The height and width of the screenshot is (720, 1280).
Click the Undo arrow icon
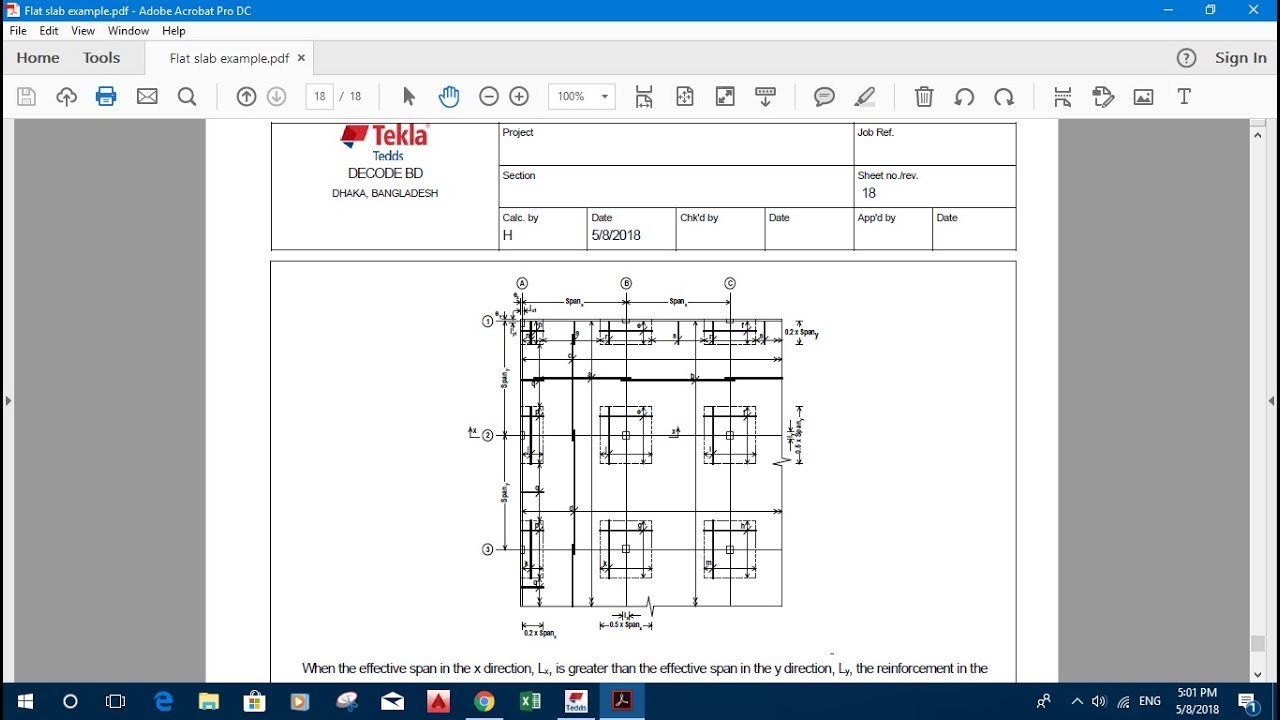[x=964, y=96]
